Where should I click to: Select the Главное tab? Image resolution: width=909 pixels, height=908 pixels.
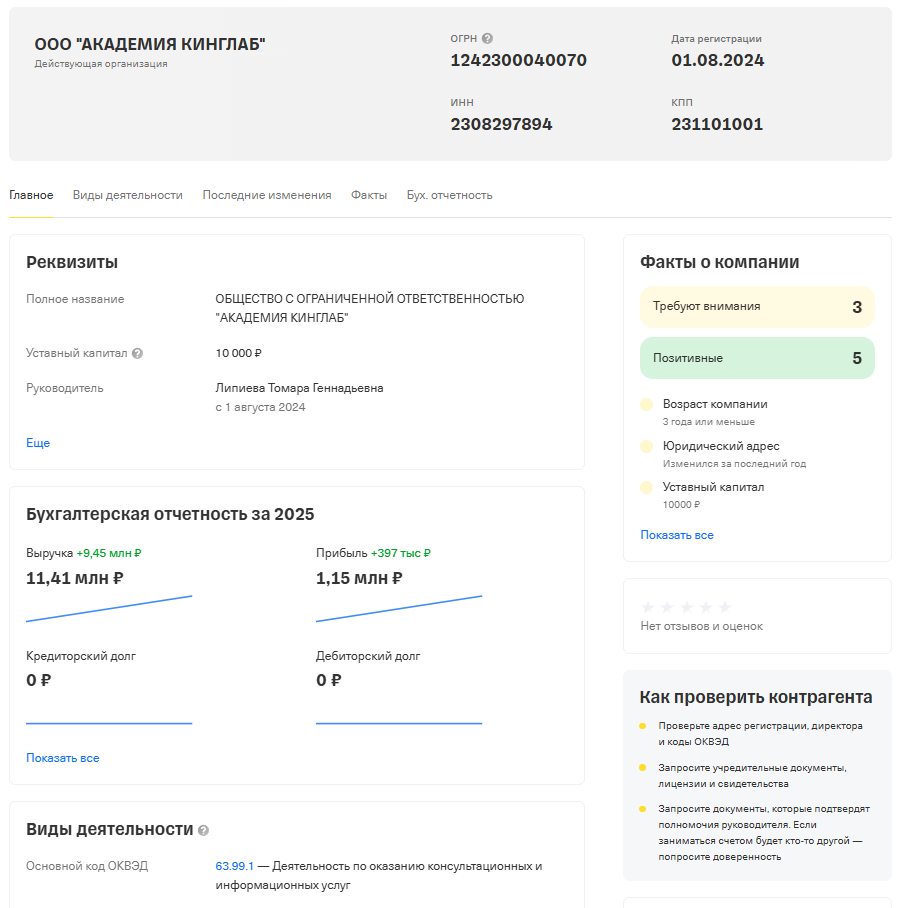point(31,195)
